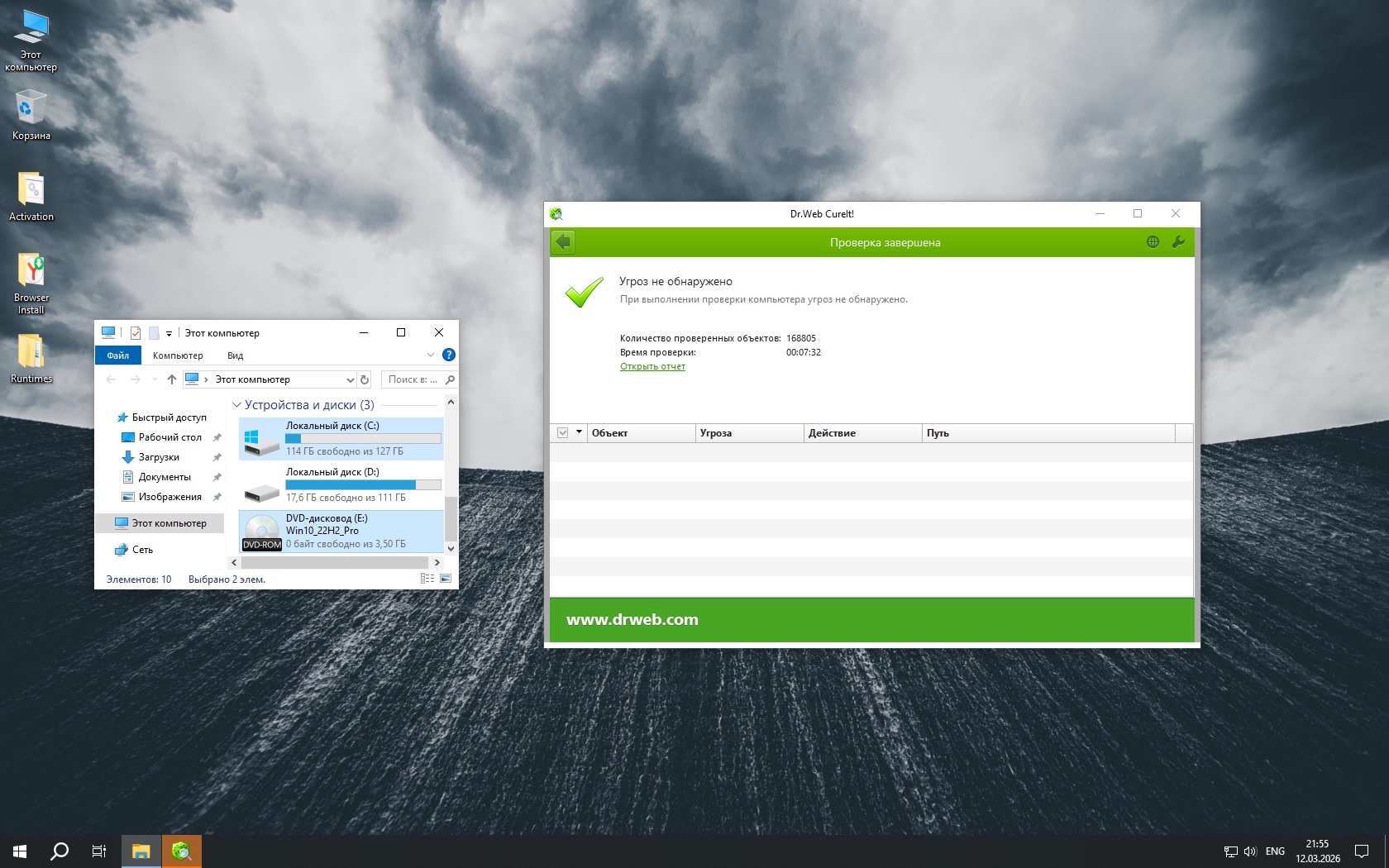Viewport: 1389px width, 868px height.
Task: Select 'Загрузки' in the navigation pane
Action: (x=158, y=457)
